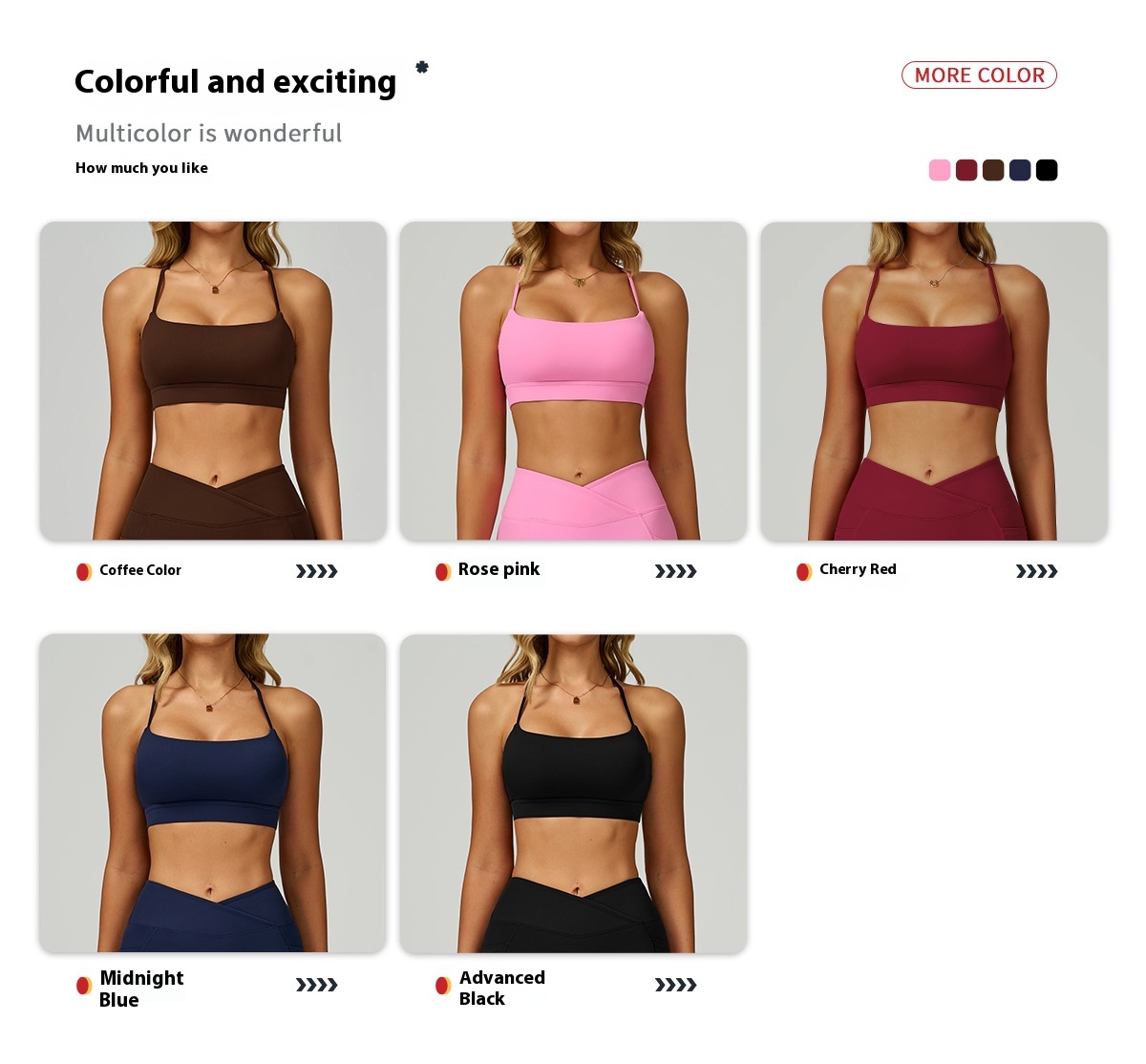1146x1064 pixels.
Task: Click the red dot beside Rose pink
Action: point(443,571)
